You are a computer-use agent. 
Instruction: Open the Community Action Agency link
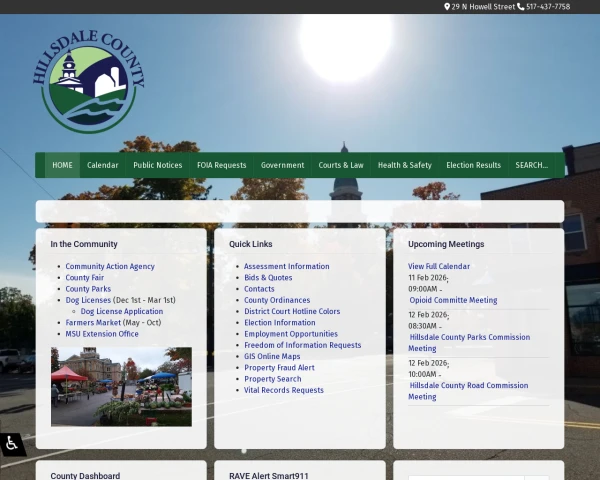(x=110, y=266)
